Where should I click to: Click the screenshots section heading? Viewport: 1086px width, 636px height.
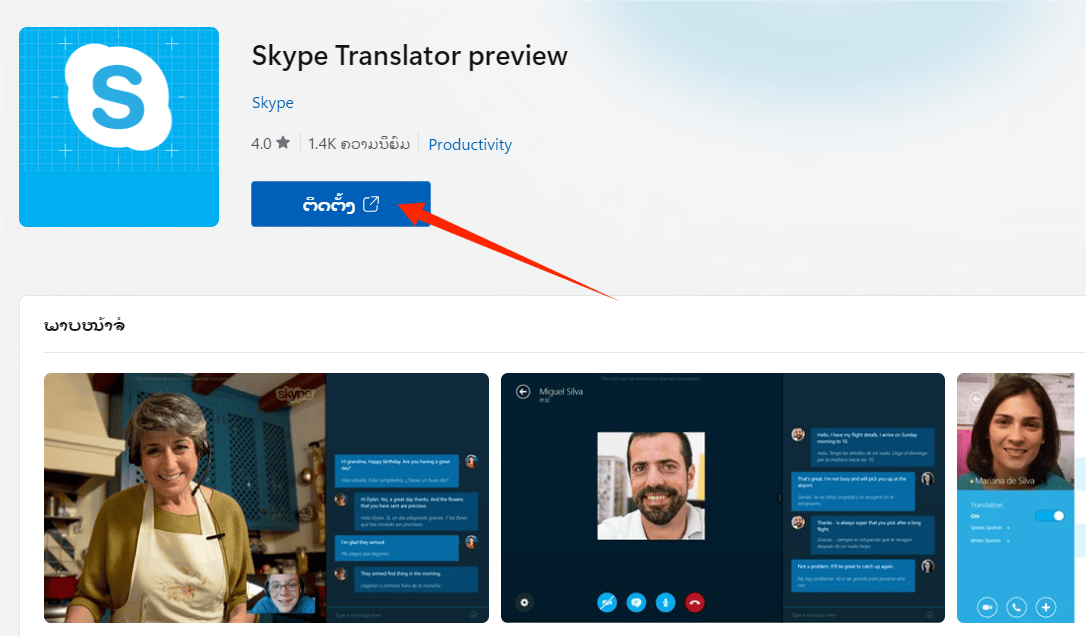point(84,325)
